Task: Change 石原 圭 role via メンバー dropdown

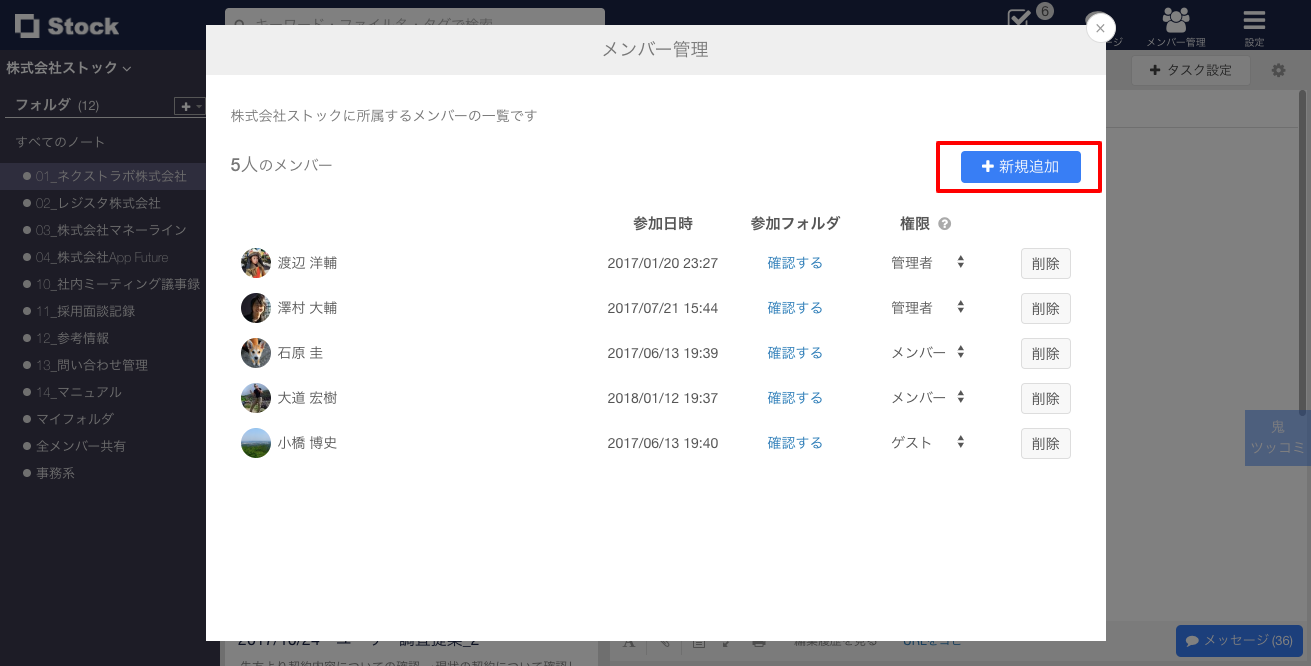Action: tap(957, 353)
